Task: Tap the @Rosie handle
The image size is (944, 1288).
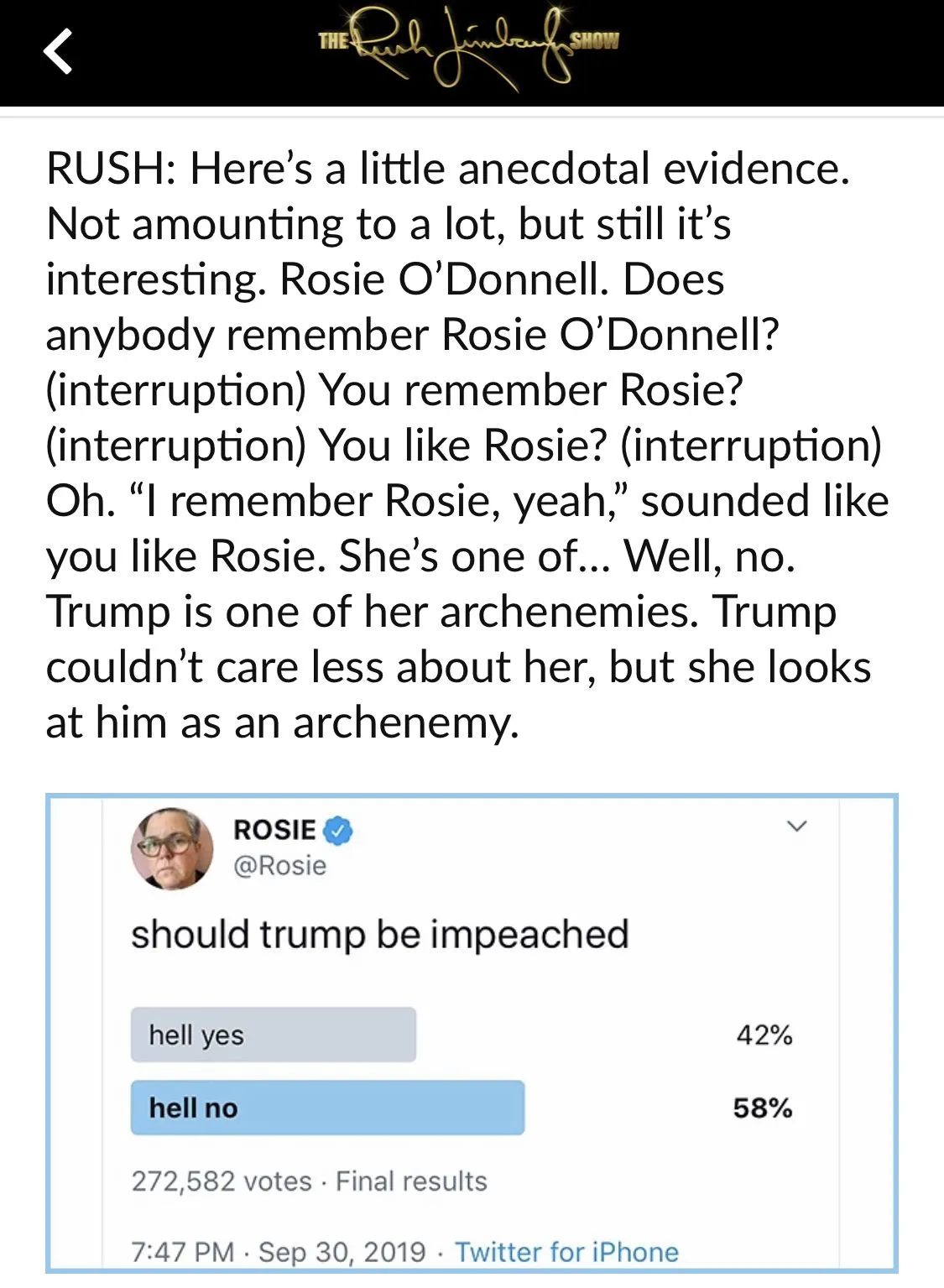Action: (x=279, y=865)
